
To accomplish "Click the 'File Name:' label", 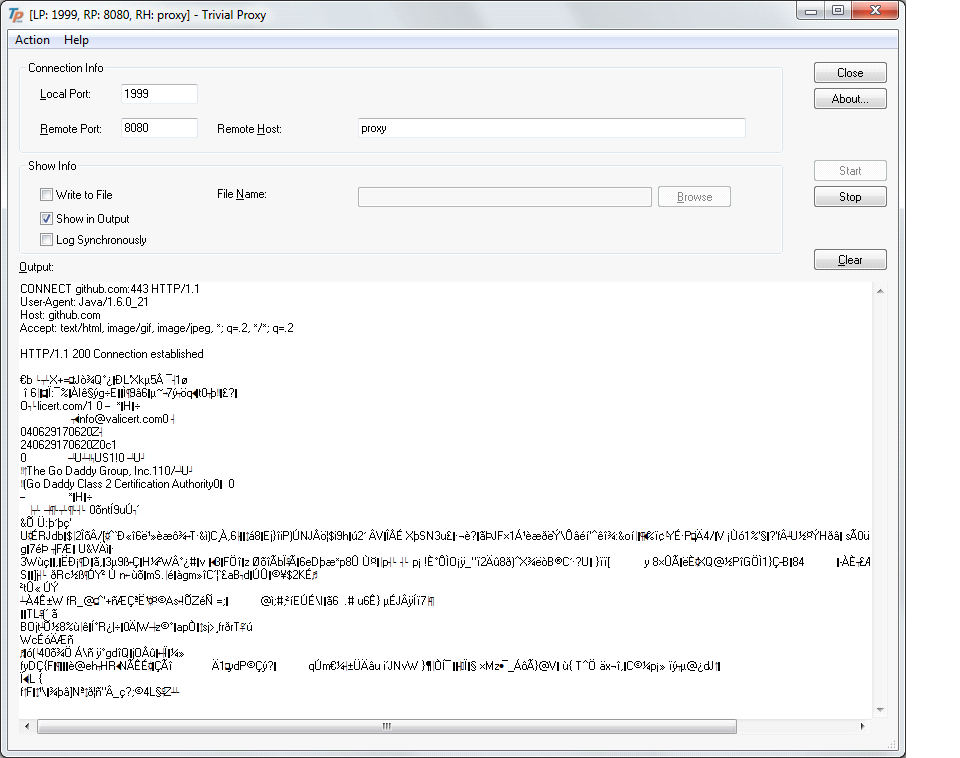I will [x=242, y=194].
